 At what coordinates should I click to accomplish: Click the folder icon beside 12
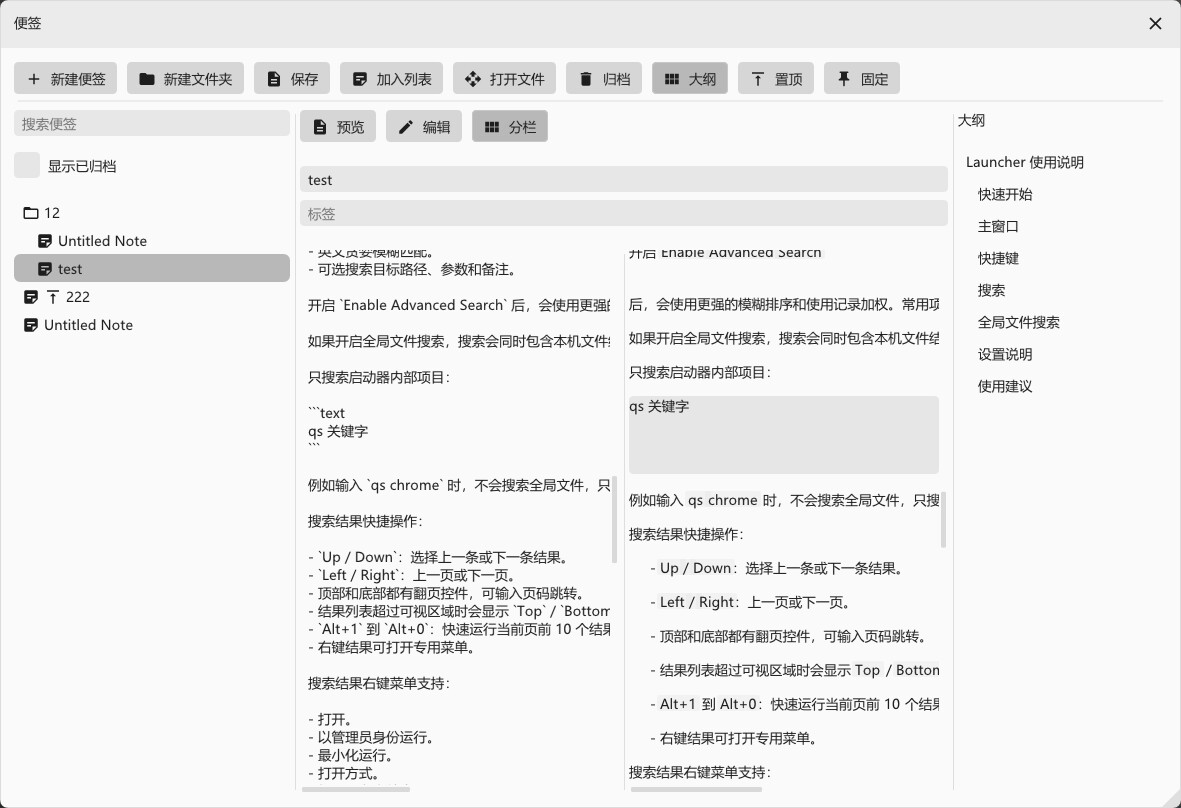31,213
